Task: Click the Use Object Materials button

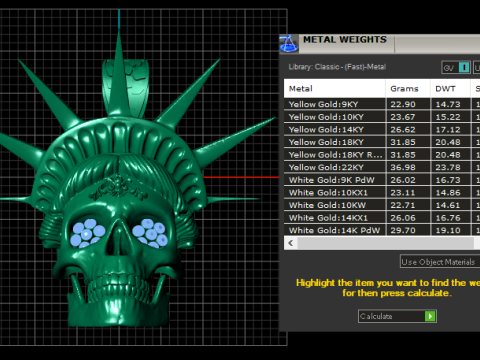Action: tap(440, 262)
